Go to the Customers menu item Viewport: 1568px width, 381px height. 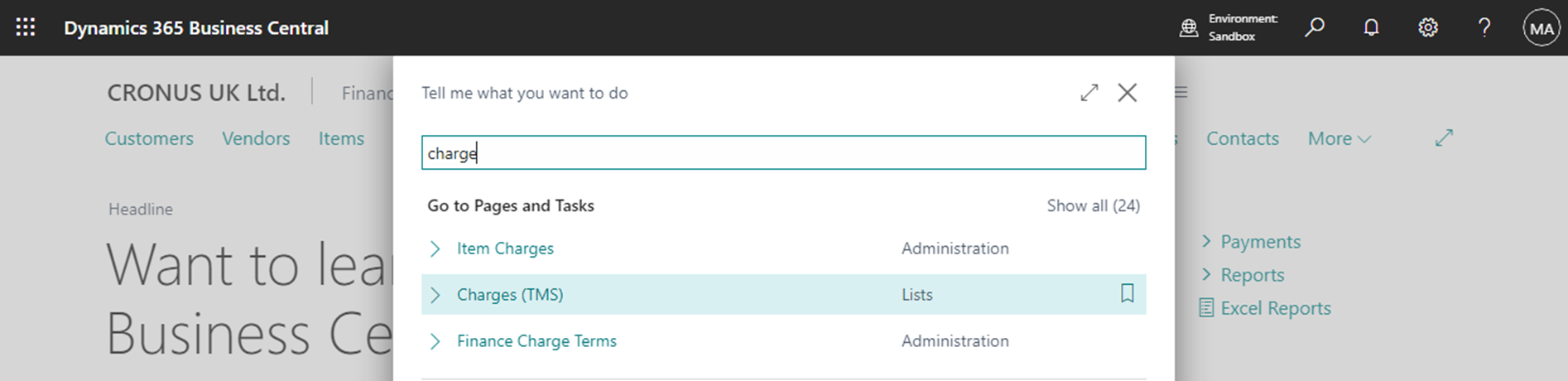click(x=149, y=139)
